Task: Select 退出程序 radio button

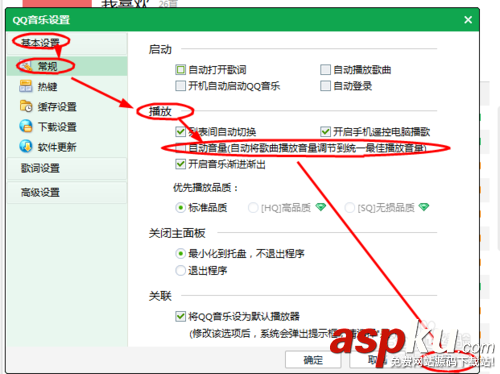Action: (x=180, y=270)
